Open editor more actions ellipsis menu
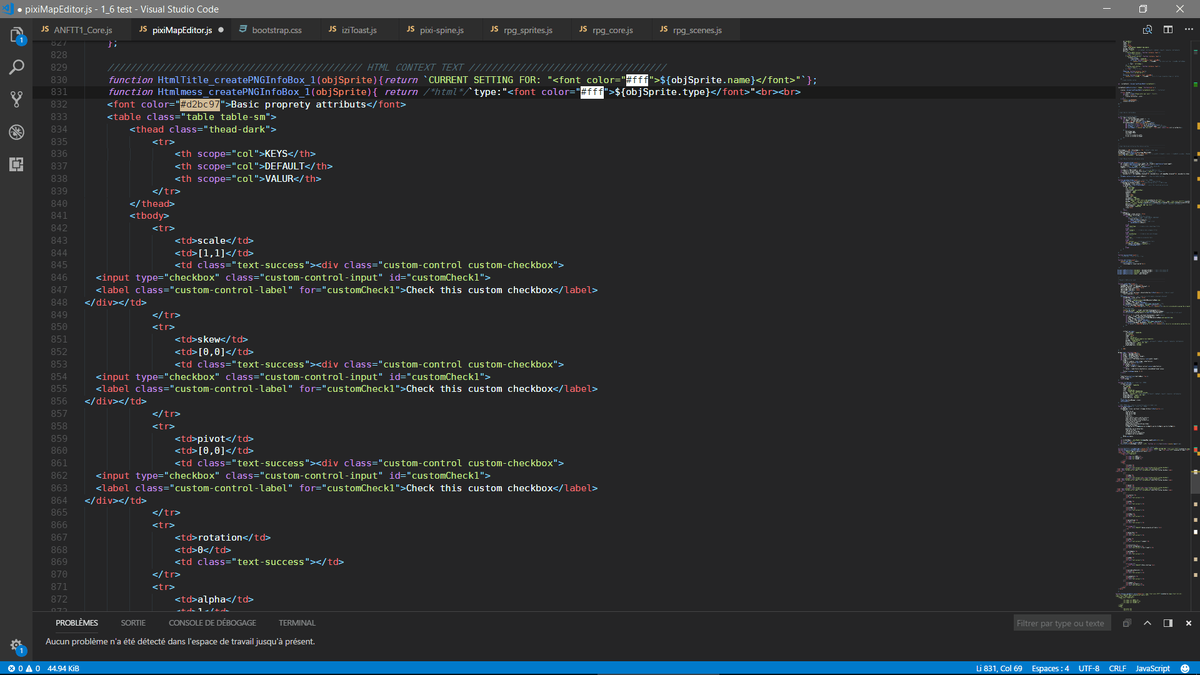Image resolution: width=1200 pixels, height=675 pixels. click(x=1187, y=30)
